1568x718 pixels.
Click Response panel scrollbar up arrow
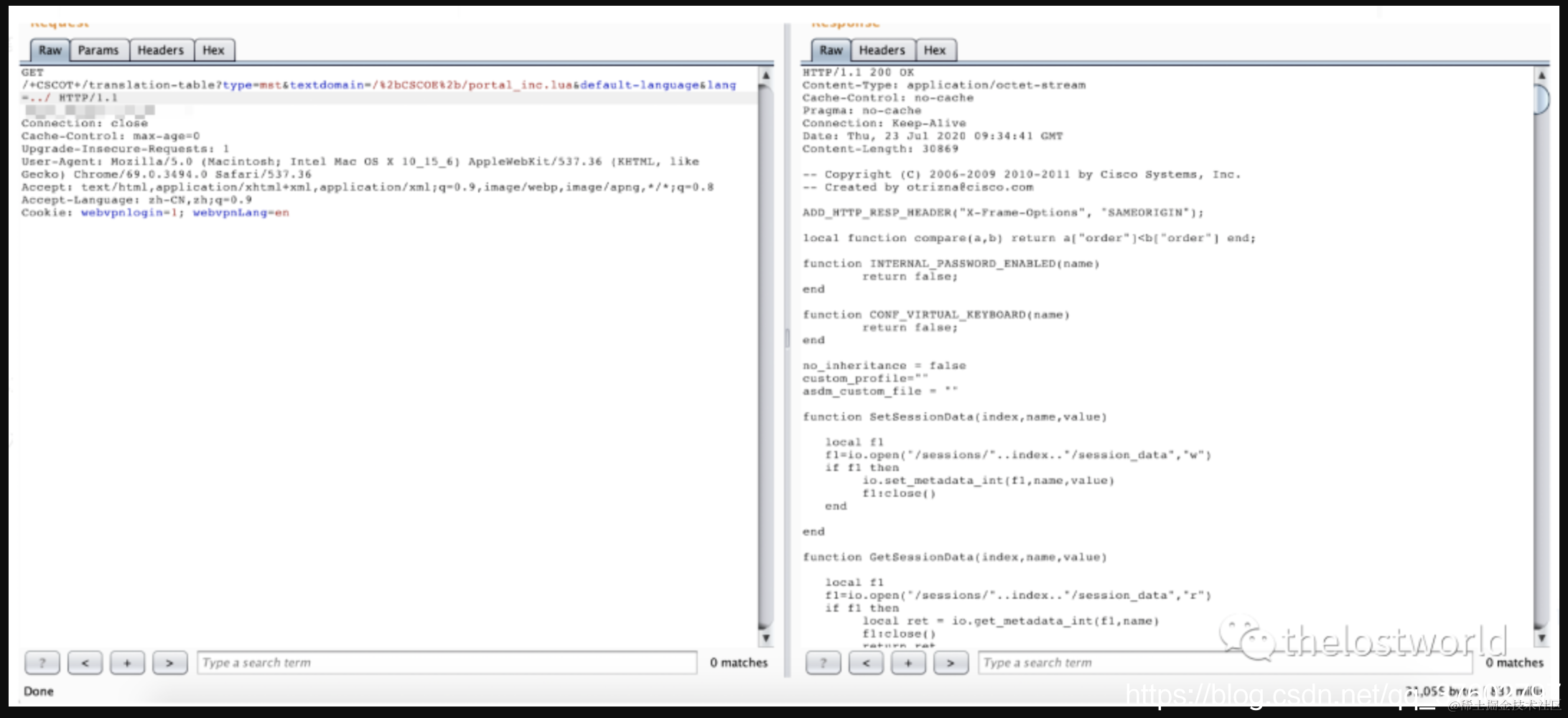1541,75
